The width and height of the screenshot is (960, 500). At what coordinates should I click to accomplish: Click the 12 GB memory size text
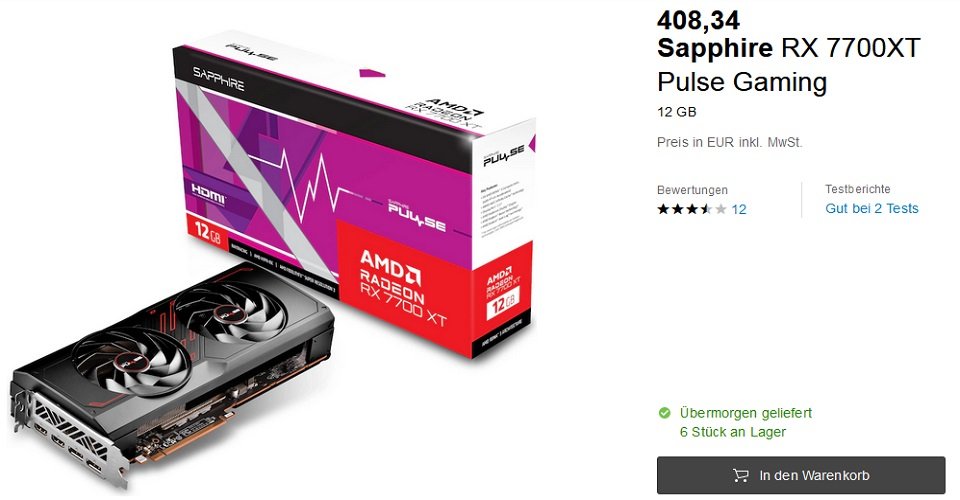[x=677, y=112]
